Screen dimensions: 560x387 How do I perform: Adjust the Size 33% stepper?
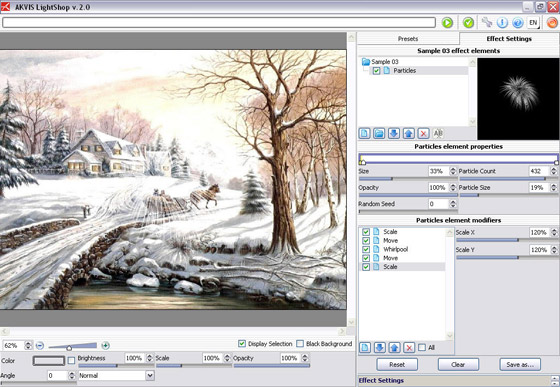click(x=453, y=171)
